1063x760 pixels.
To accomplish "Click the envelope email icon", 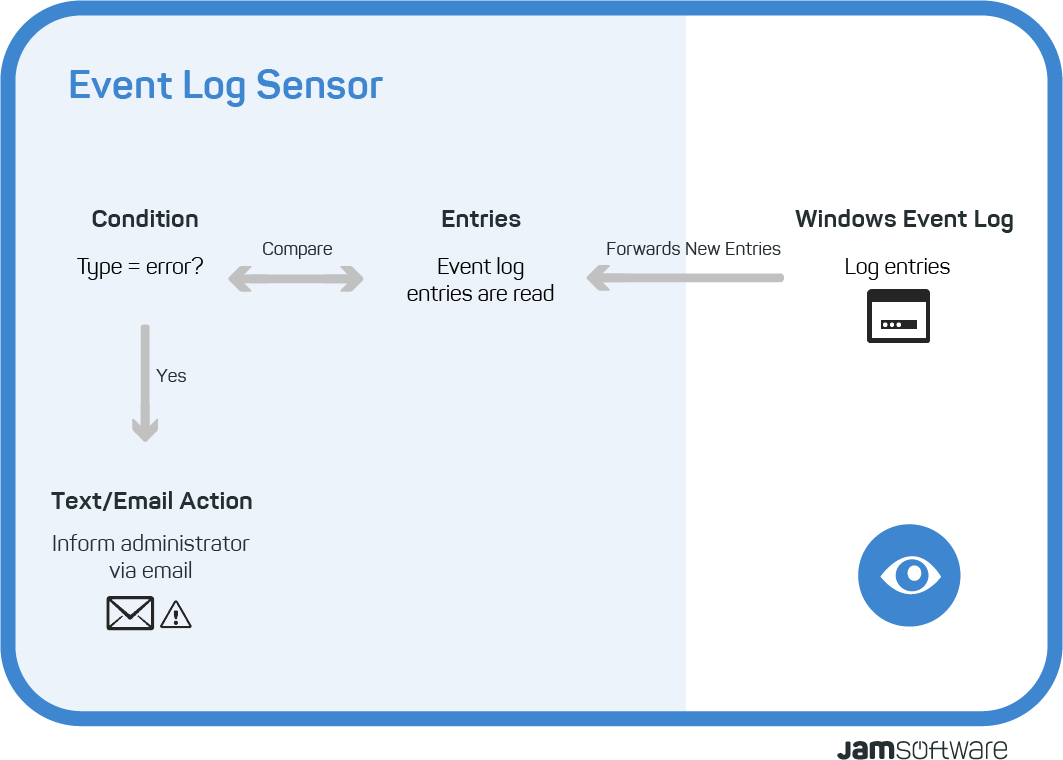I will click(x=130, y=613).
